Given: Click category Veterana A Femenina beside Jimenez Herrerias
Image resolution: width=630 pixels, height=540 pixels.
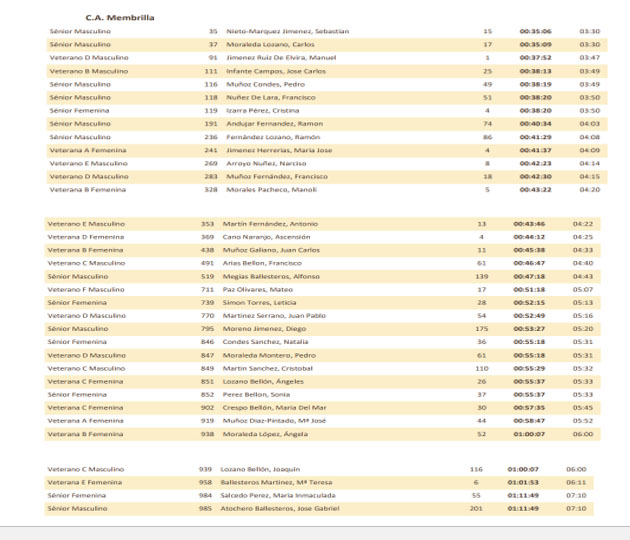Looking at the screenshot, I should [x=88, y=150].
